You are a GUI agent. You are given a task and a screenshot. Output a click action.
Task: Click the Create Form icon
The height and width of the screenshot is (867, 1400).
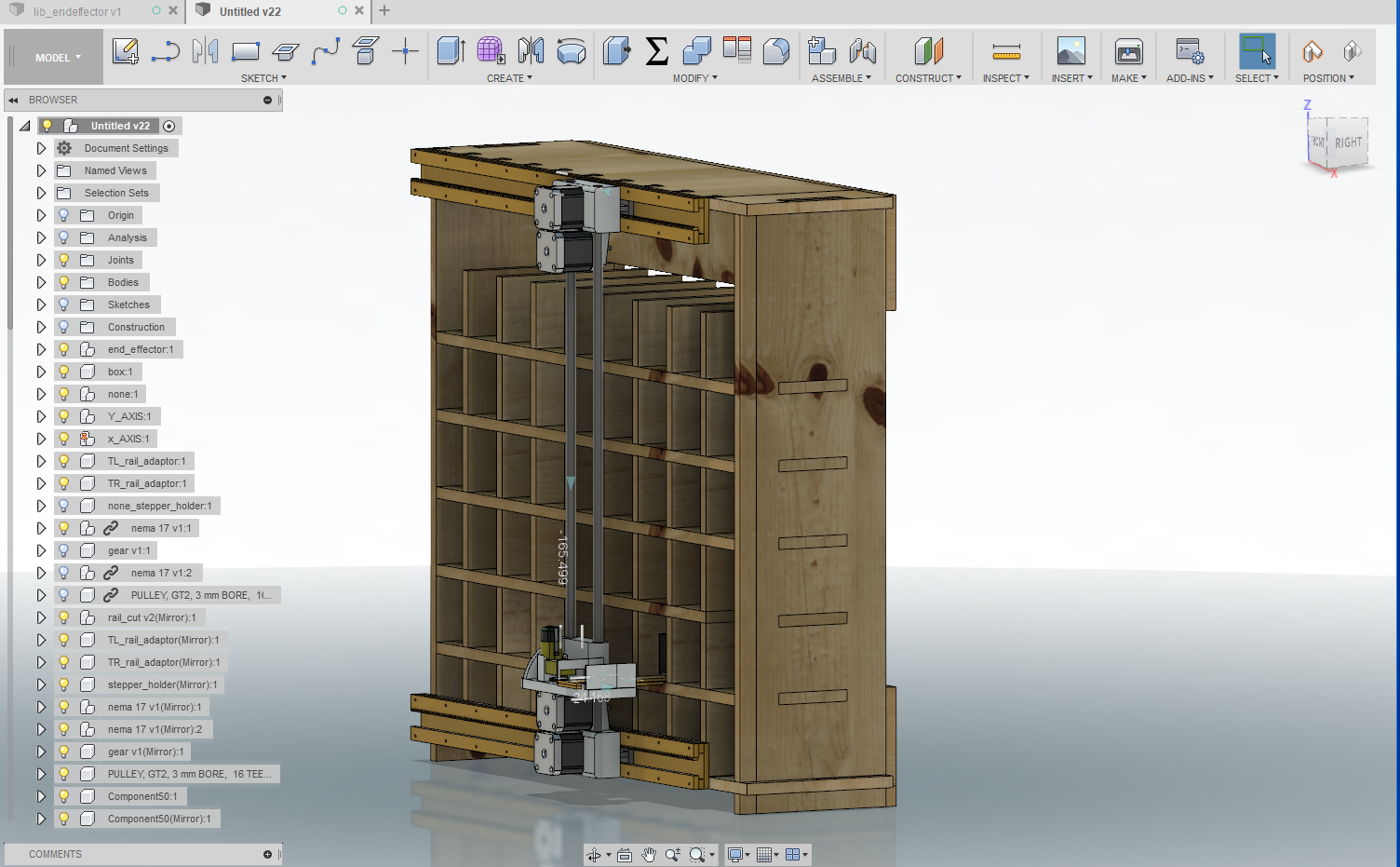(491, 51)
